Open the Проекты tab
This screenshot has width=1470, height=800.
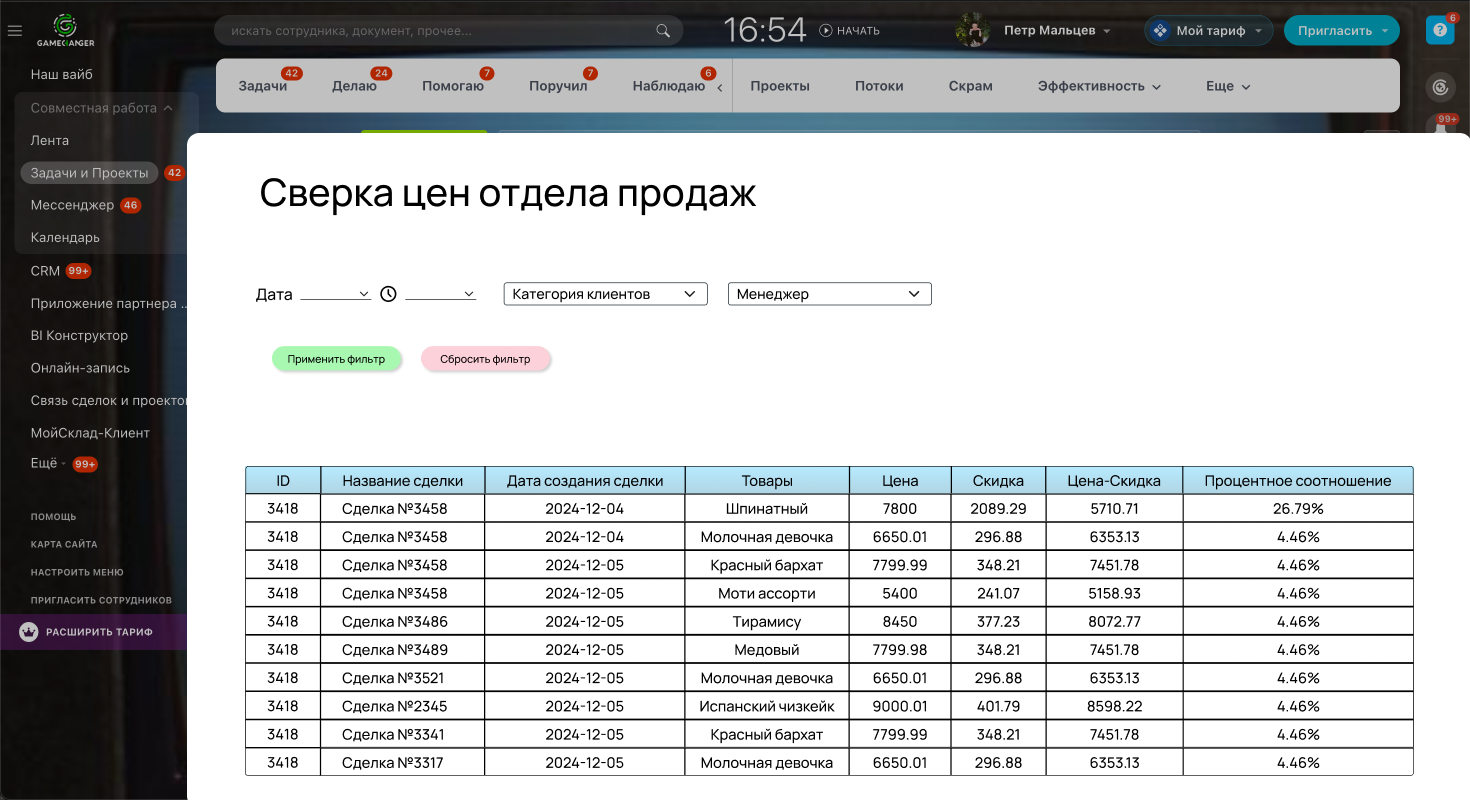pyautogui.click(x=780, y=86)
